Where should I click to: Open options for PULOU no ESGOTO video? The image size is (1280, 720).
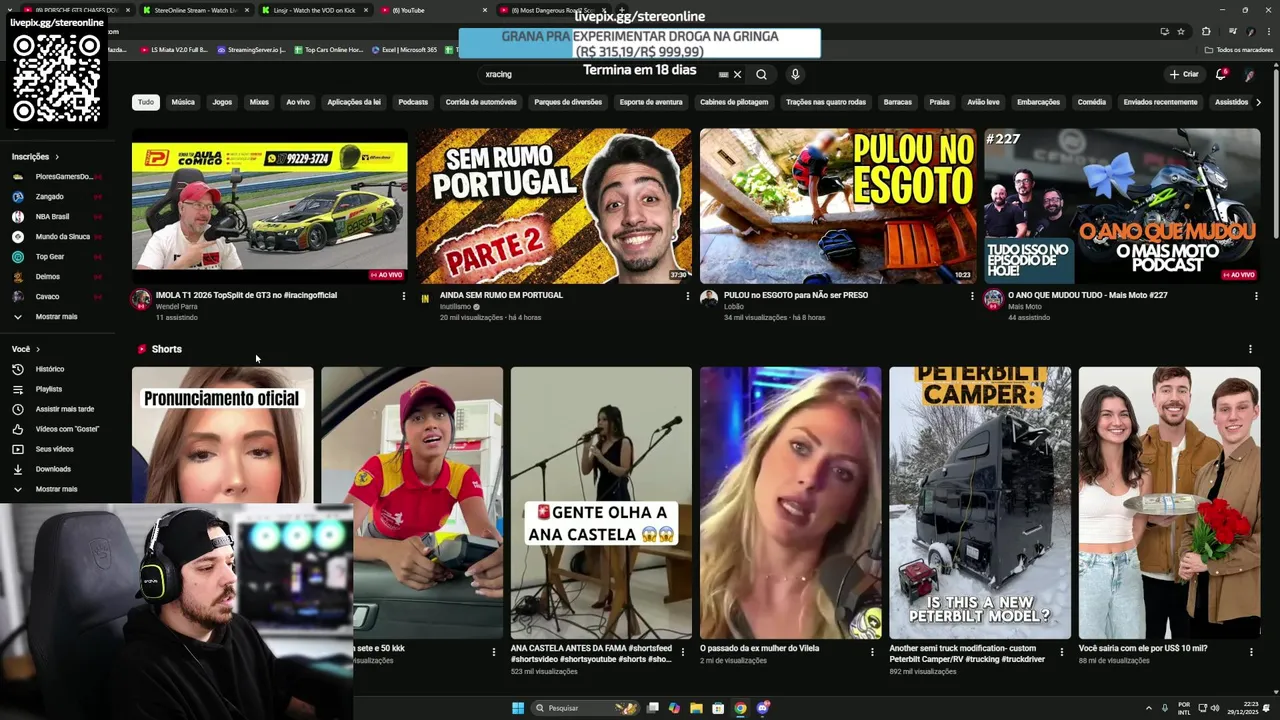point(971,296)
